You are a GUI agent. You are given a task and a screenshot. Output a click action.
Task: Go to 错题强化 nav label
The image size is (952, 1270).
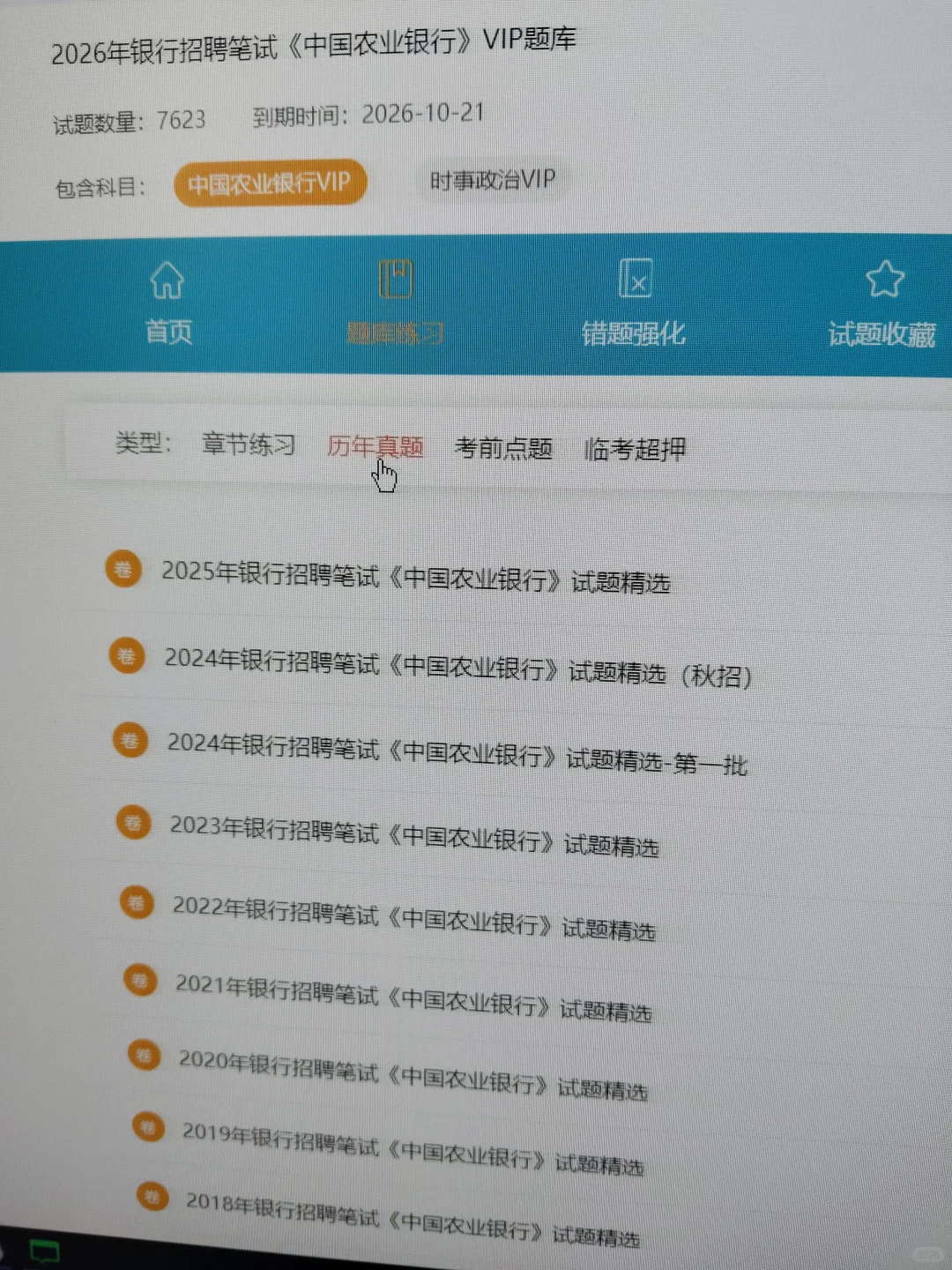tap(634, 333)
